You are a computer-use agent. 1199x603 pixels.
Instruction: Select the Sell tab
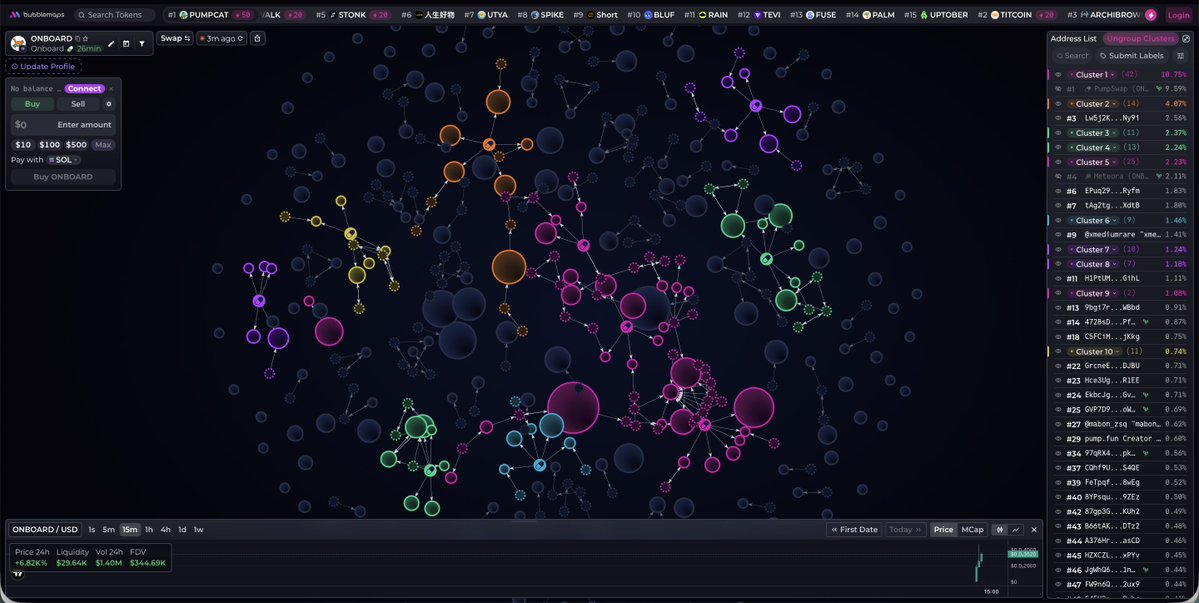78,104
